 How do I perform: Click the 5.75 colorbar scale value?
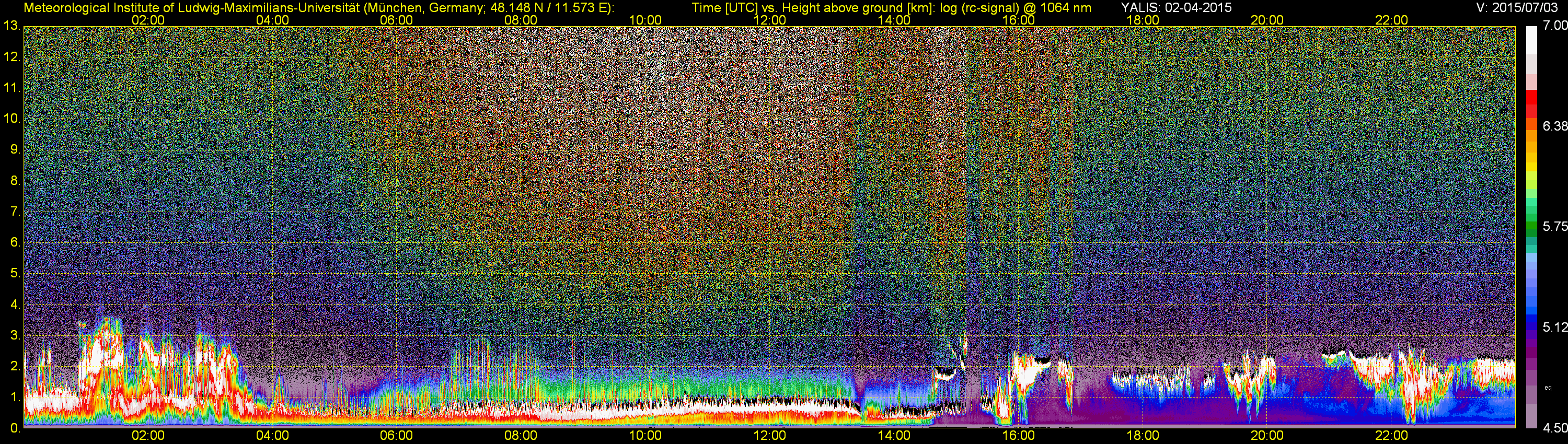point(1555,226)
